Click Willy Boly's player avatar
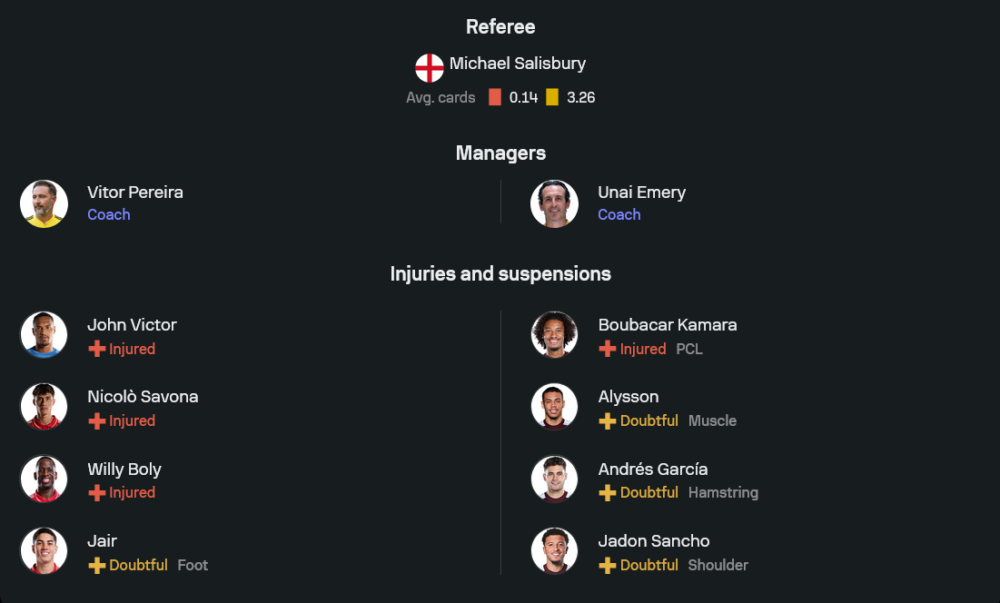 (44, 479)
